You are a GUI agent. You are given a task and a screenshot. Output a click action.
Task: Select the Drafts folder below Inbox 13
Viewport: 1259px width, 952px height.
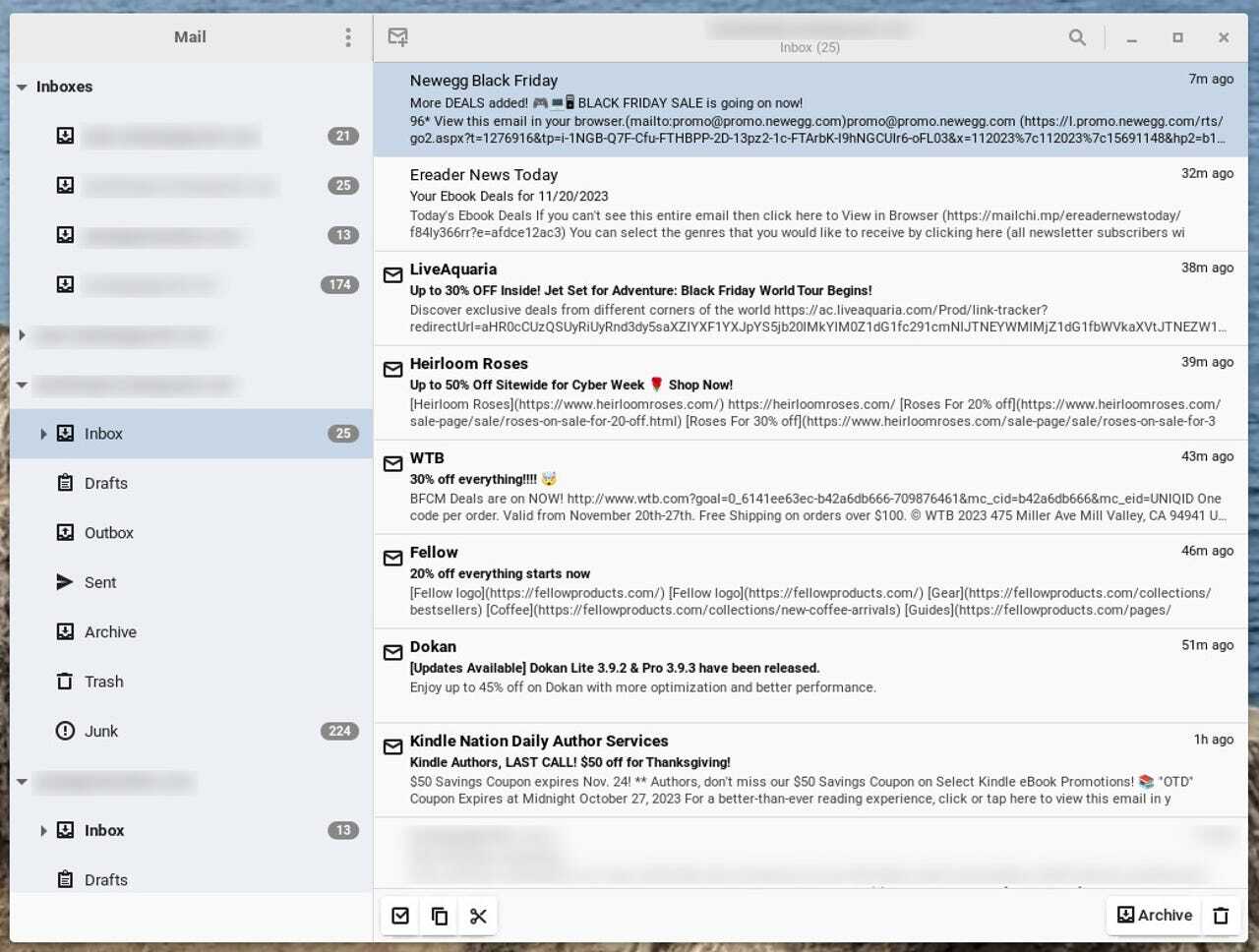[x=192, y=880]
